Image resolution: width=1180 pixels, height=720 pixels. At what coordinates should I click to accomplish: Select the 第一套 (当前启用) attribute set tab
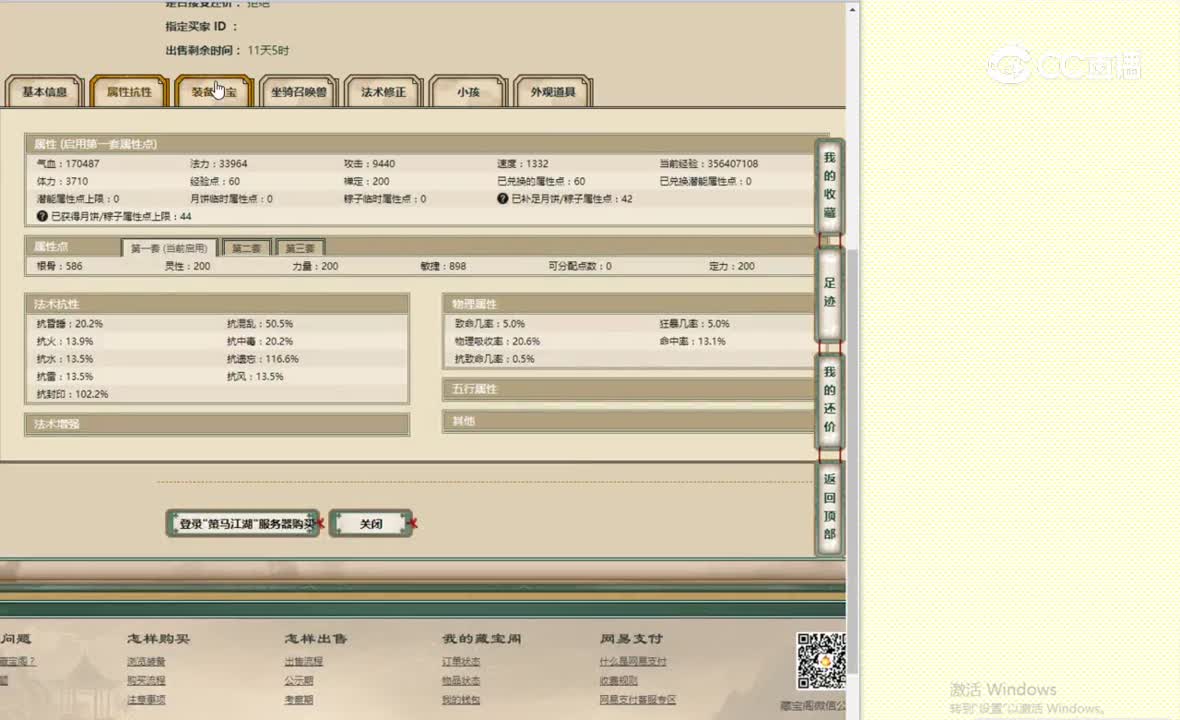coord(169,248)
